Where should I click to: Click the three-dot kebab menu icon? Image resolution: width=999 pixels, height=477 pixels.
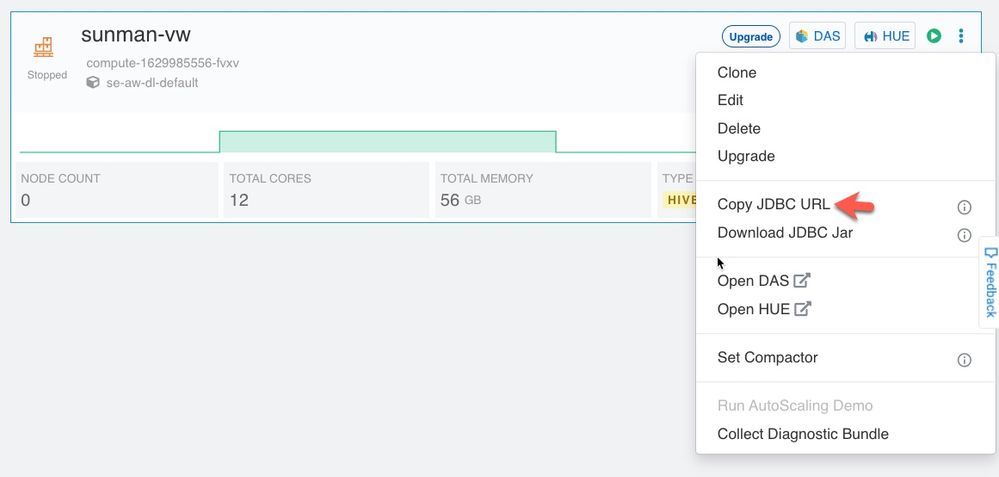tap(961, 36)
